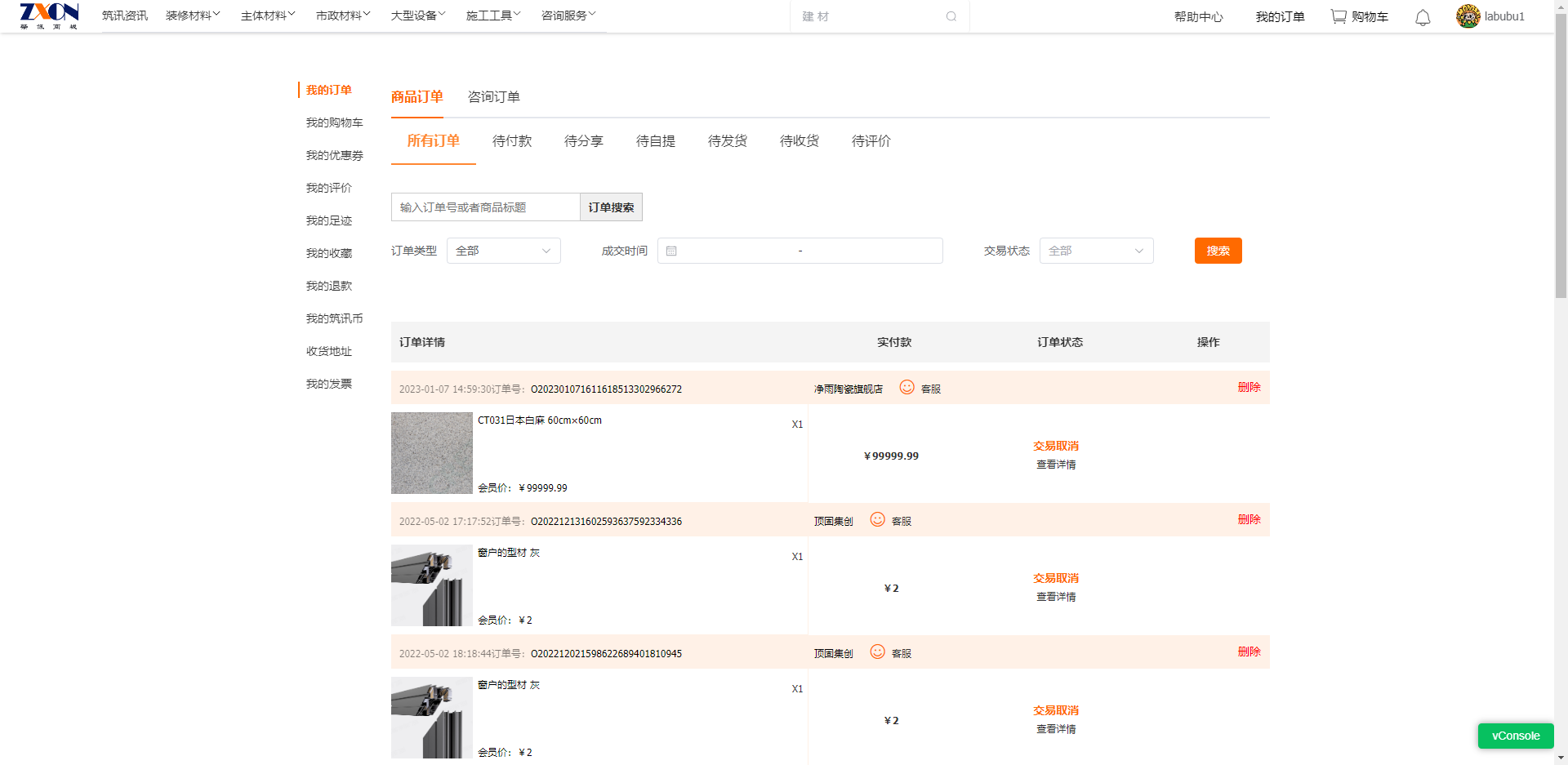Image resolution: width=1568 pixels, height=765 pixels.
Task: Go to 我的筑讯币 in sidebar
Action: (335, 318)
